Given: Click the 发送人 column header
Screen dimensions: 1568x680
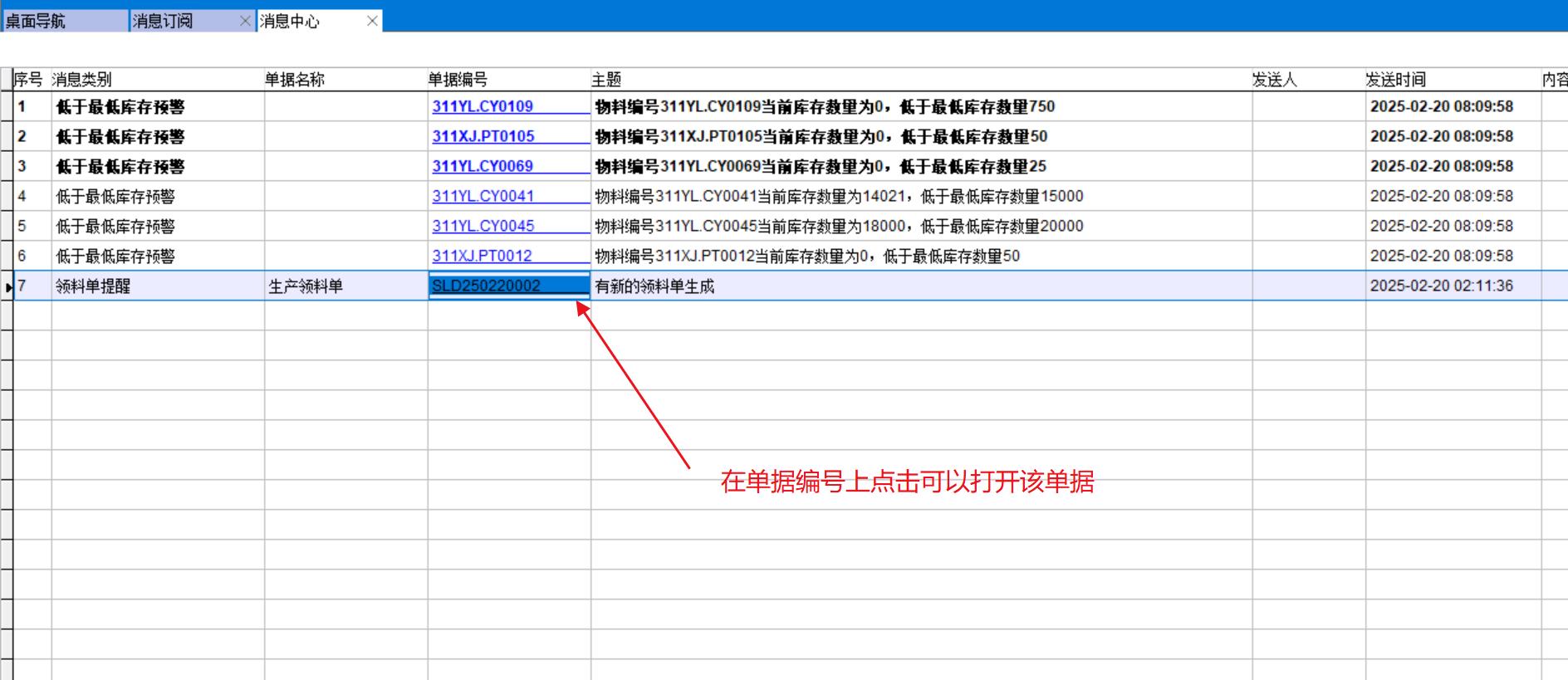Looking at the screenshot, I should (1275, 80).
